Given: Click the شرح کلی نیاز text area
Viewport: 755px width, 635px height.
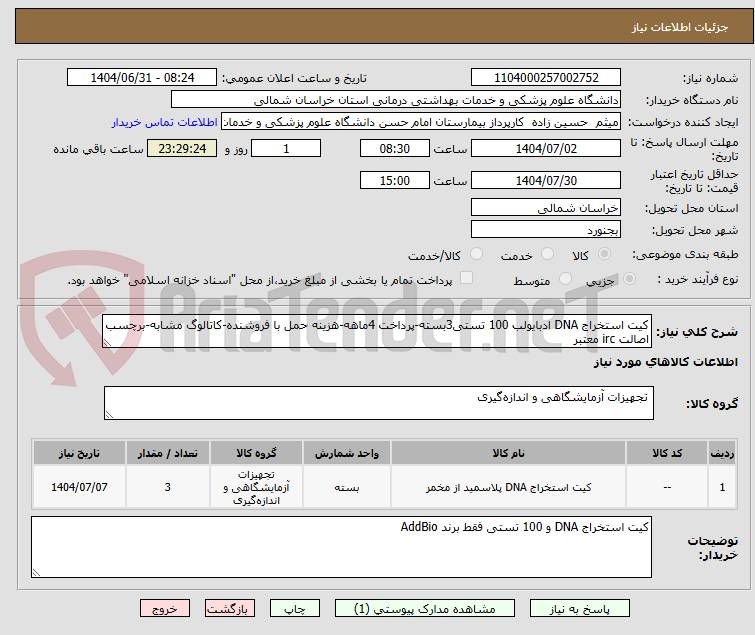Looking at the screenshot, I should click(377, 331).
